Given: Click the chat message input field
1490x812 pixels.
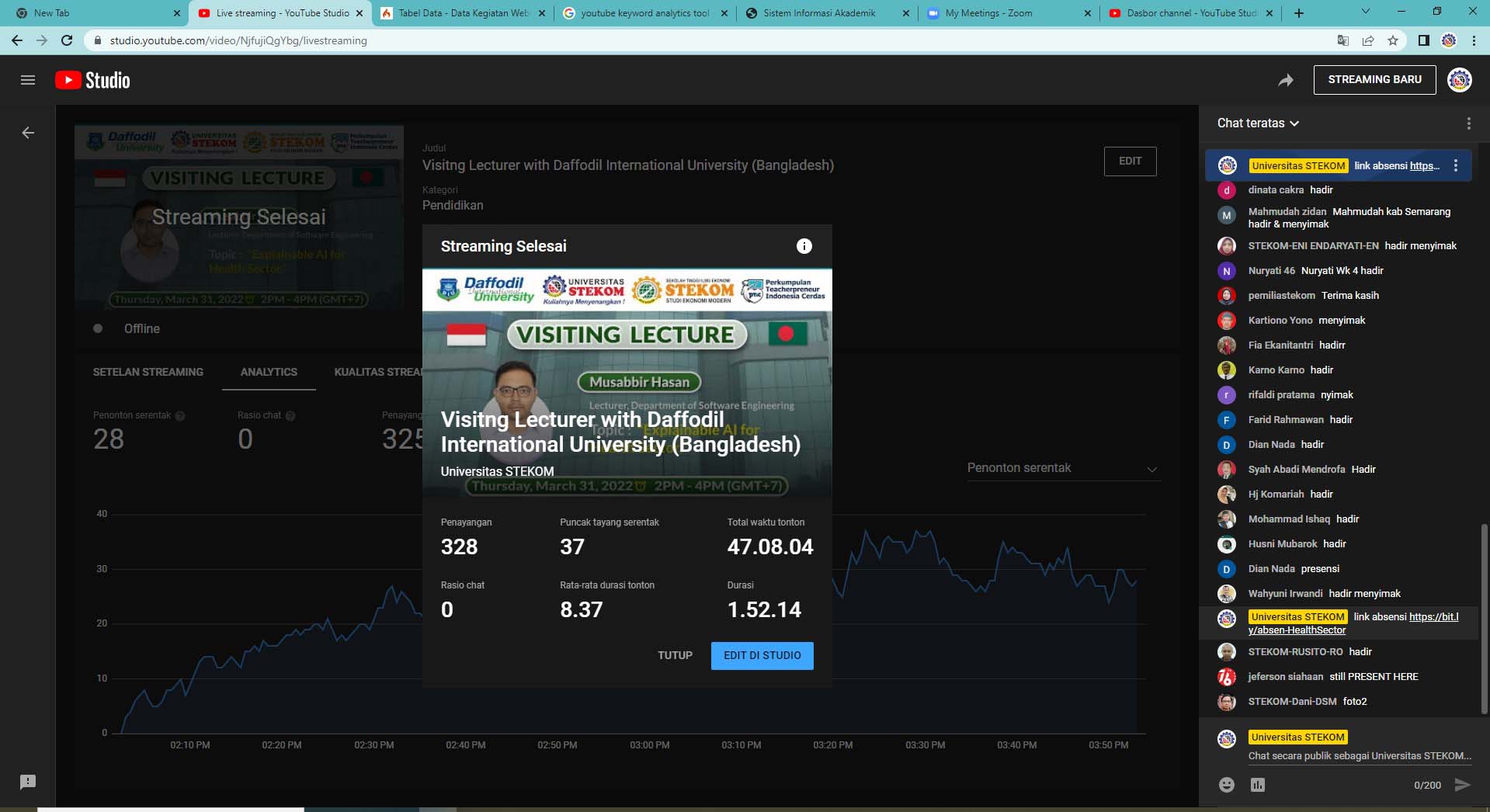Looking at the screenshot, I should pos(1360,756).
